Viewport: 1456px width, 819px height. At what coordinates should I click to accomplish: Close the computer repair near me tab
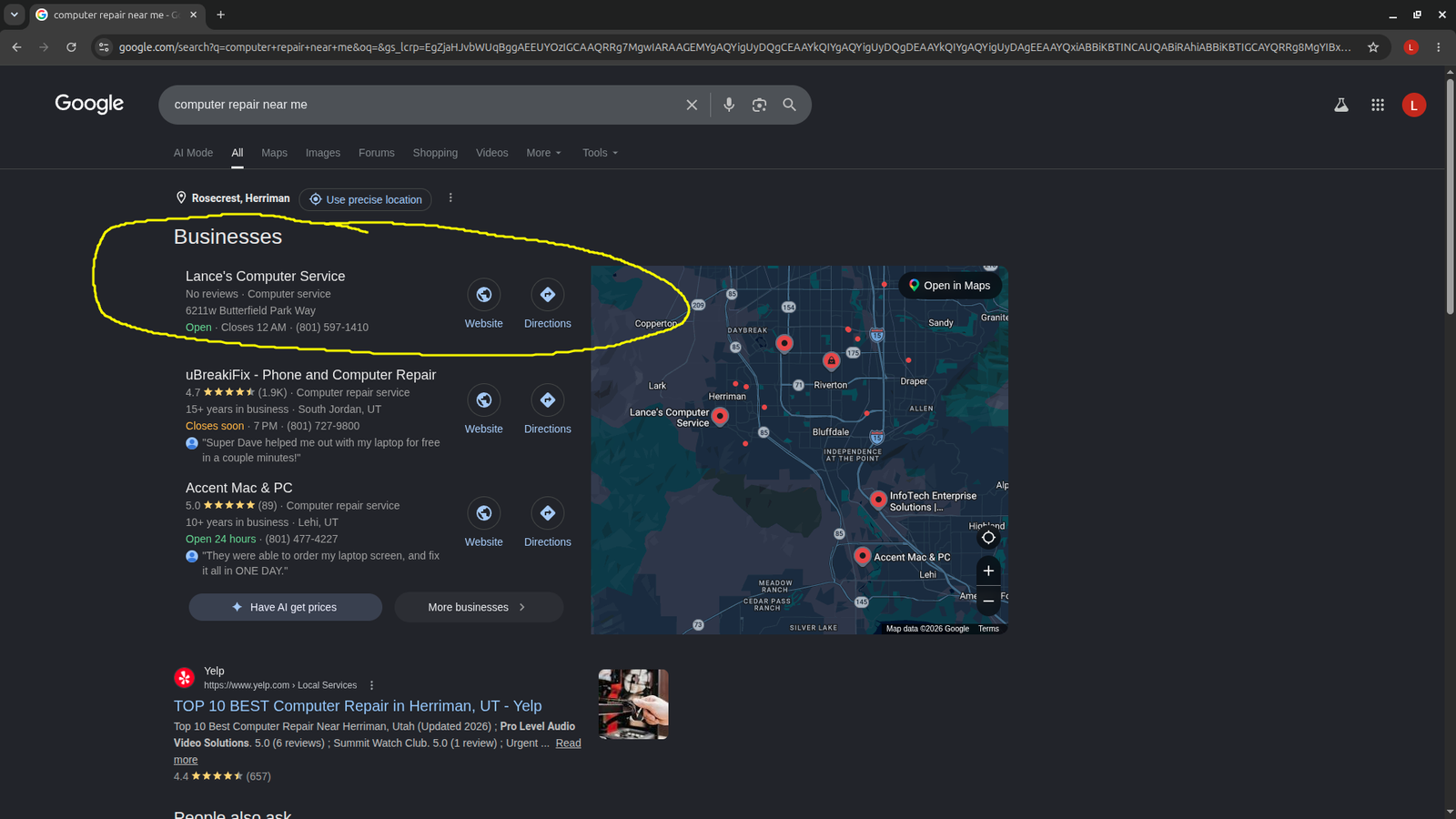[193, 15]
